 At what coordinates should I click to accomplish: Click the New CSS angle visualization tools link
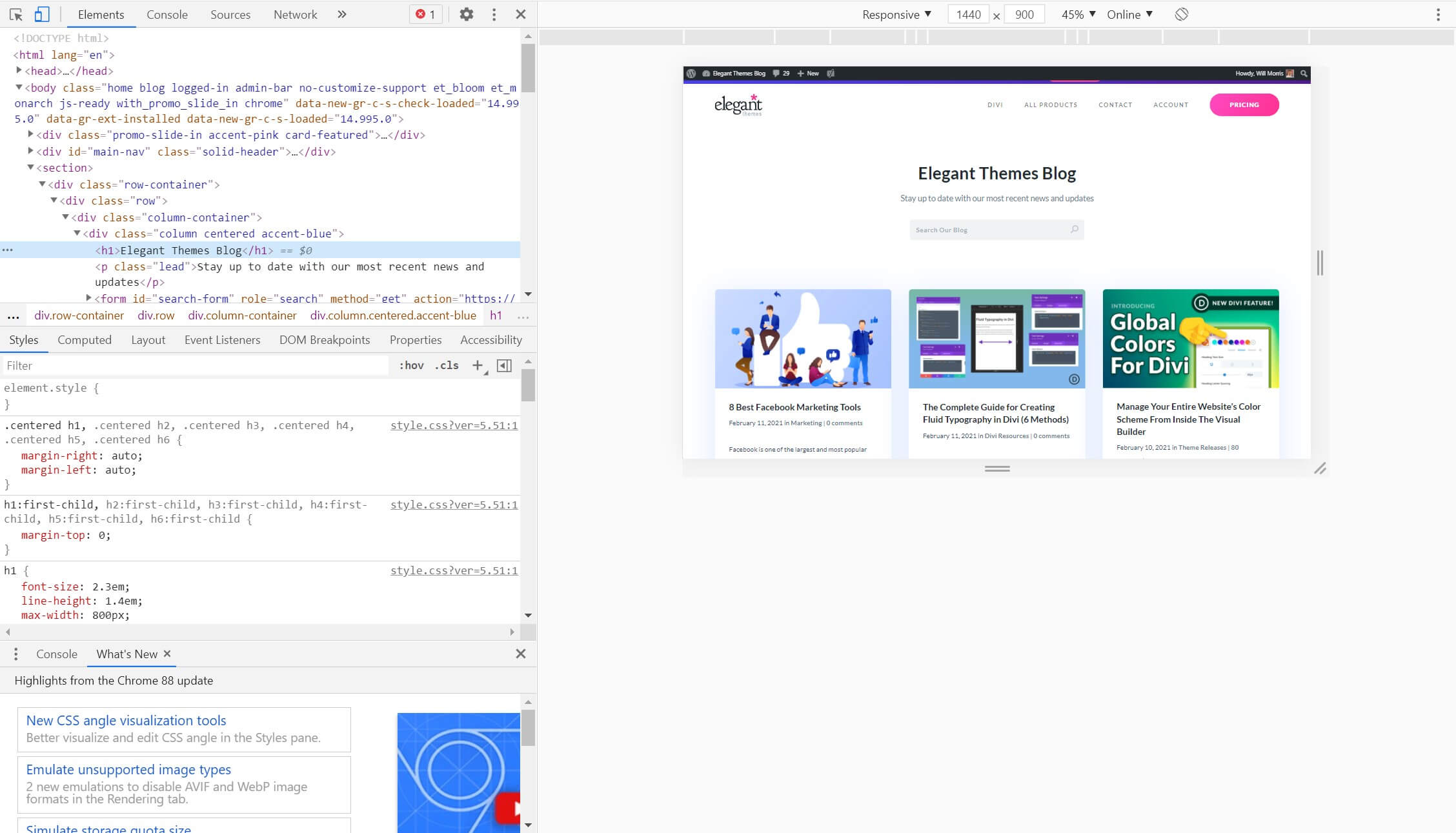point(125,720)
